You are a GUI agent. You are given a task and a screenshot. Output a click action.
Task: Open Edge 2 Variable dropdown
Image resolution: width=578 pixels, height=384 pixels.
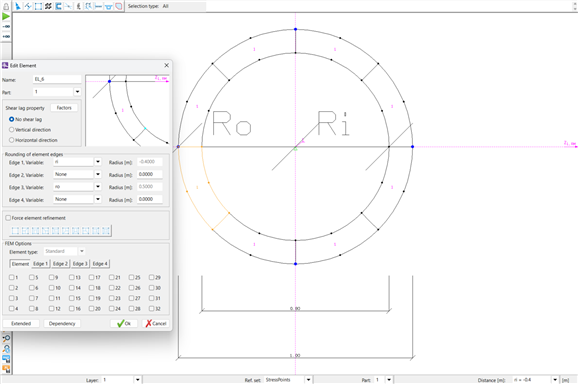(98, 174)
